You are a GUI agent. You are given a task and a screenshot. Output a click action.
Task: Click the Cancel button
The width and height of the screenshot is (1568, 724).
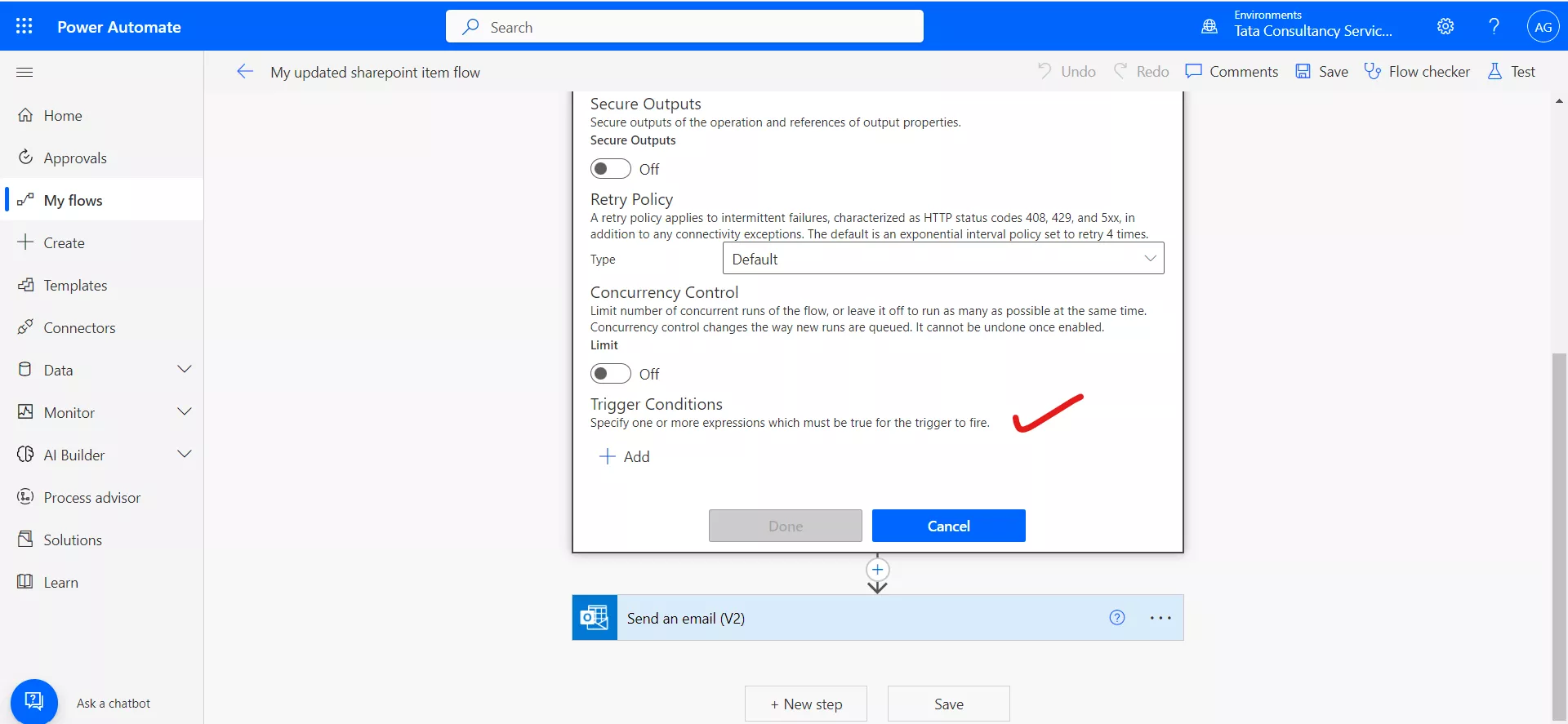(x=949, y=526)
